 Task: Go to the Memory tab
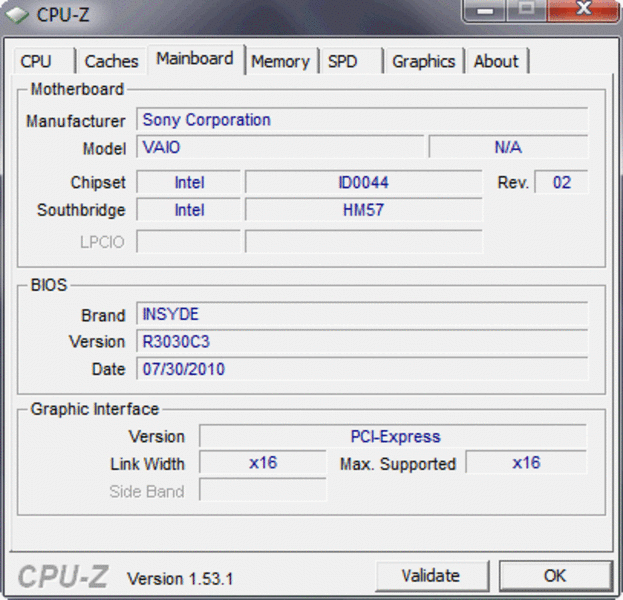(281, 61)
